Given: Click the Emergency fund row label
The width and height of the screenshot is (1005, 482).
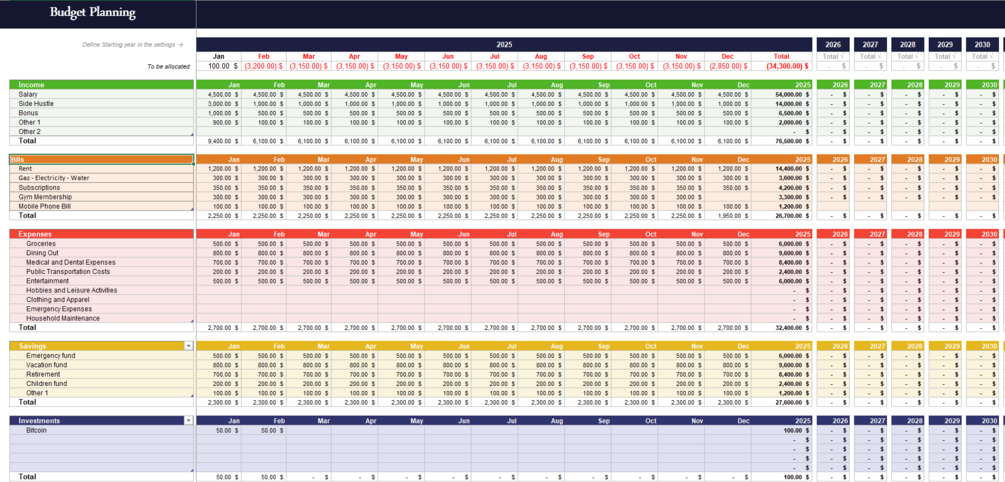Looking at the screenshot, I should point(51,356).
